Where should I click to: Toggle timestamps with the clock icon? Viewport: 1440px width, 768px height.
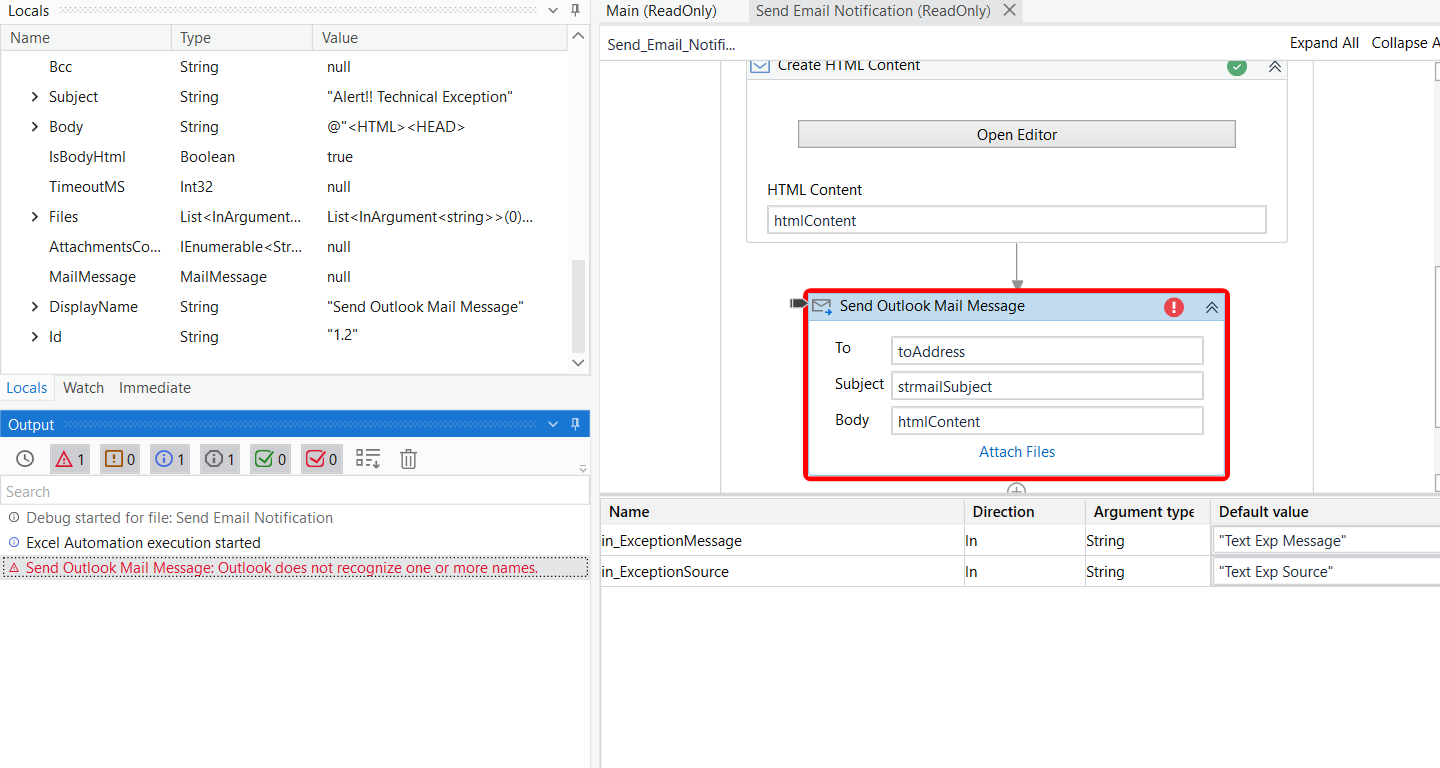click(25, 458)
